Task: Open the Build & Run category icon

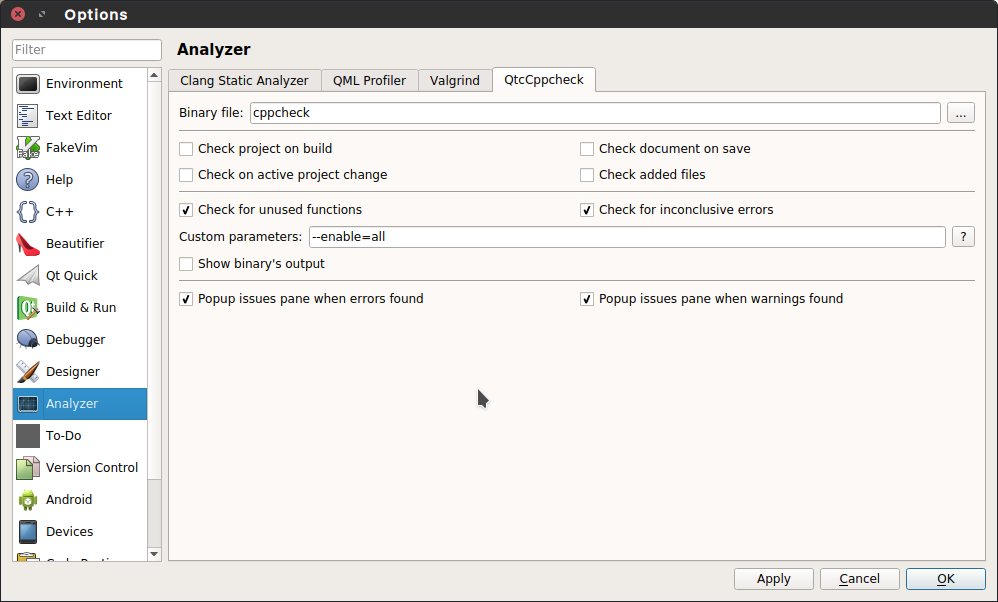Action: (28, 307)
